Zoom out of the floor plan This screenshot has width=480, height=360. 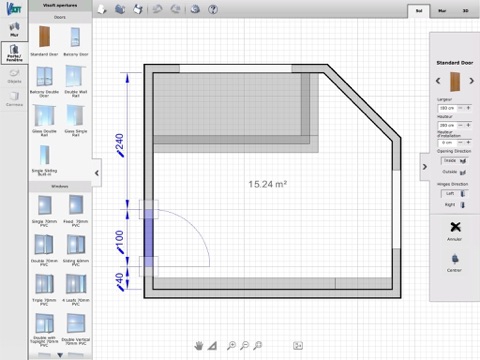click(245, 346)
